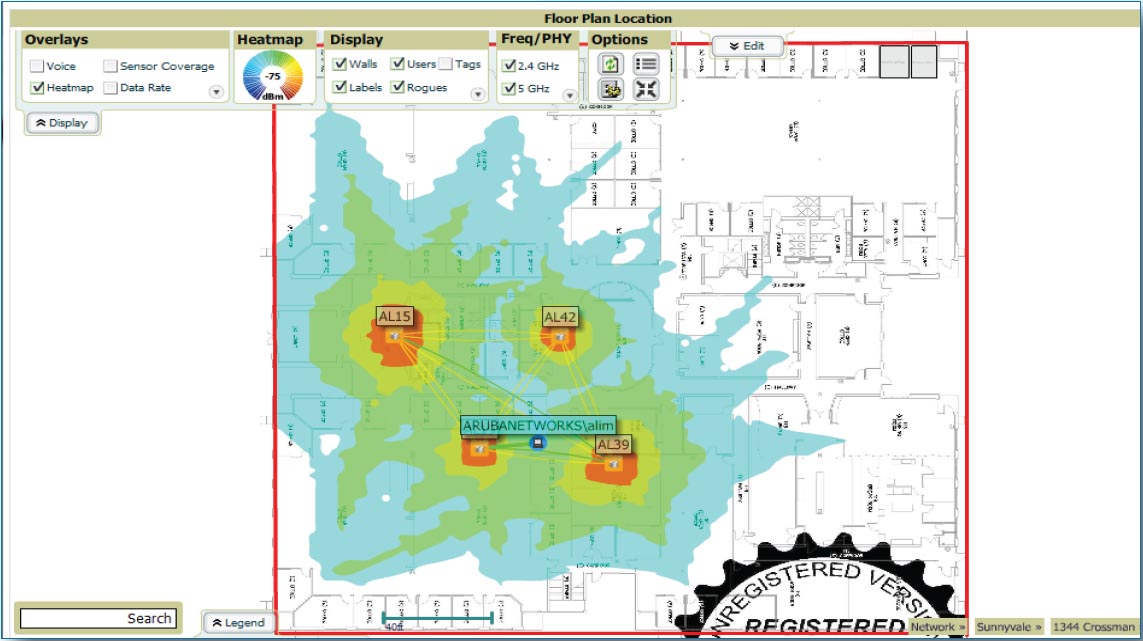
Task: Click the Overlays panel header
Action: coord(125,39)
